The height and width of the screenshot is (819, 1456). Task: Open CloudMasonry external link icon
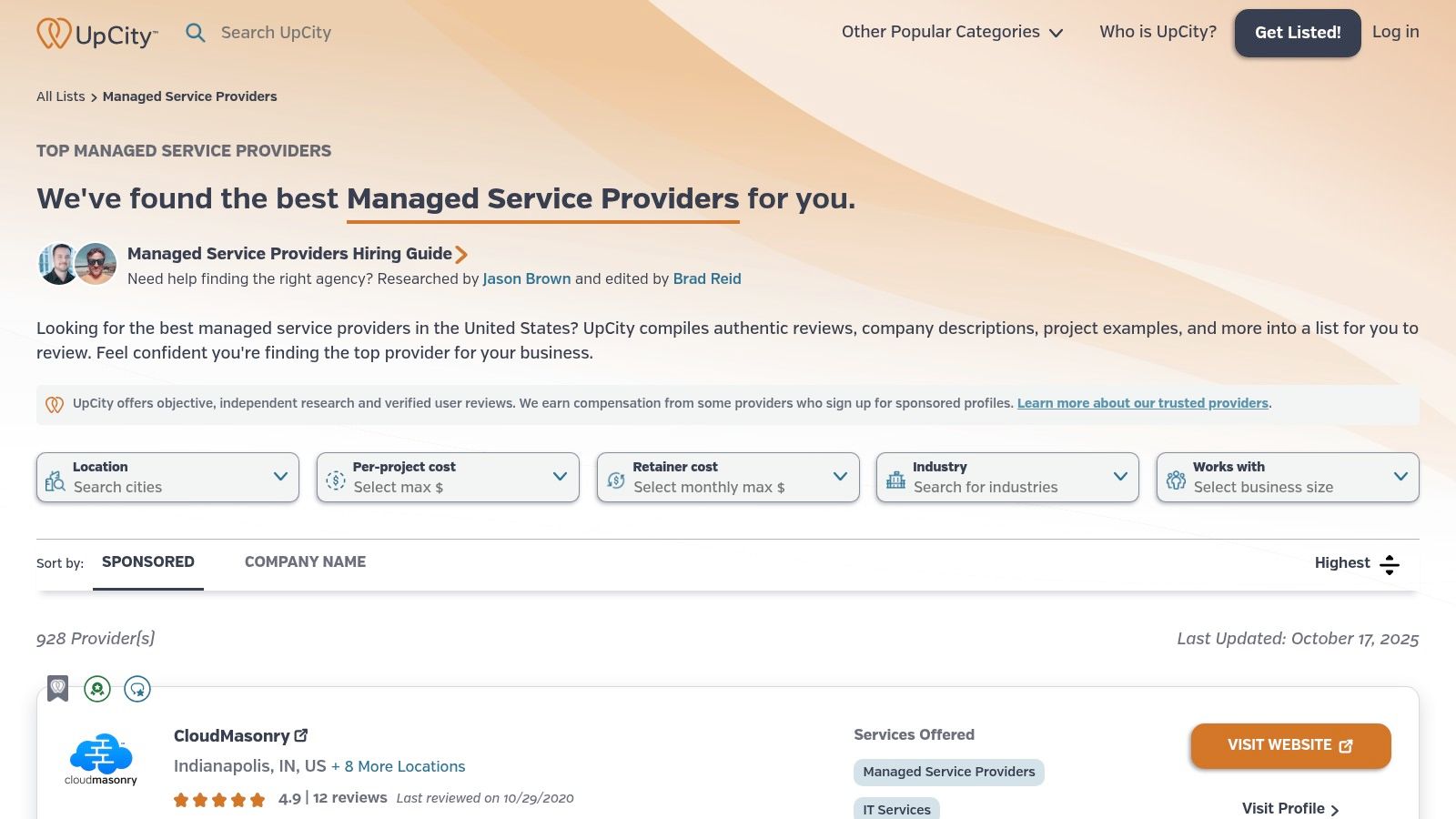pos(301,735)
